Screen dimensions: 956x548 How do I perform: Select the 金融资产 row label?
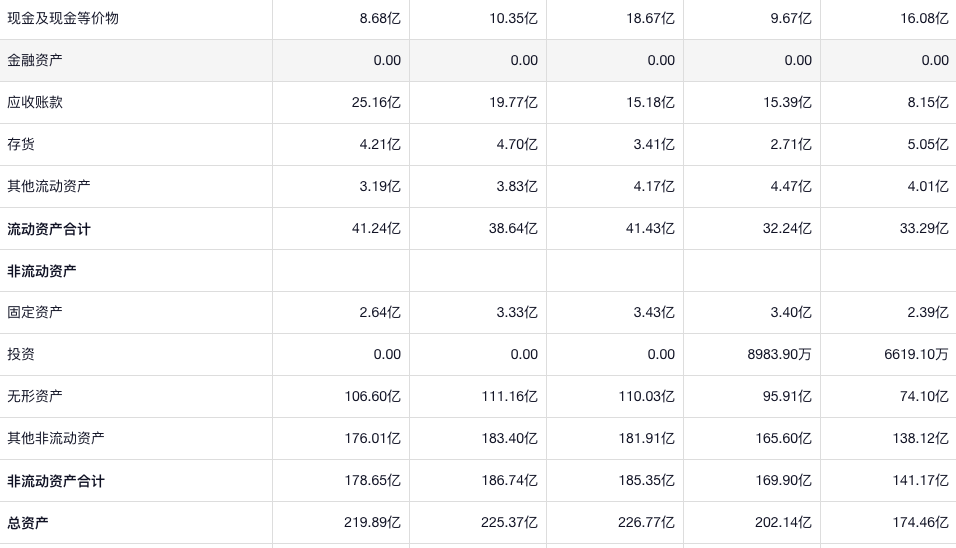tap(35, 60)
